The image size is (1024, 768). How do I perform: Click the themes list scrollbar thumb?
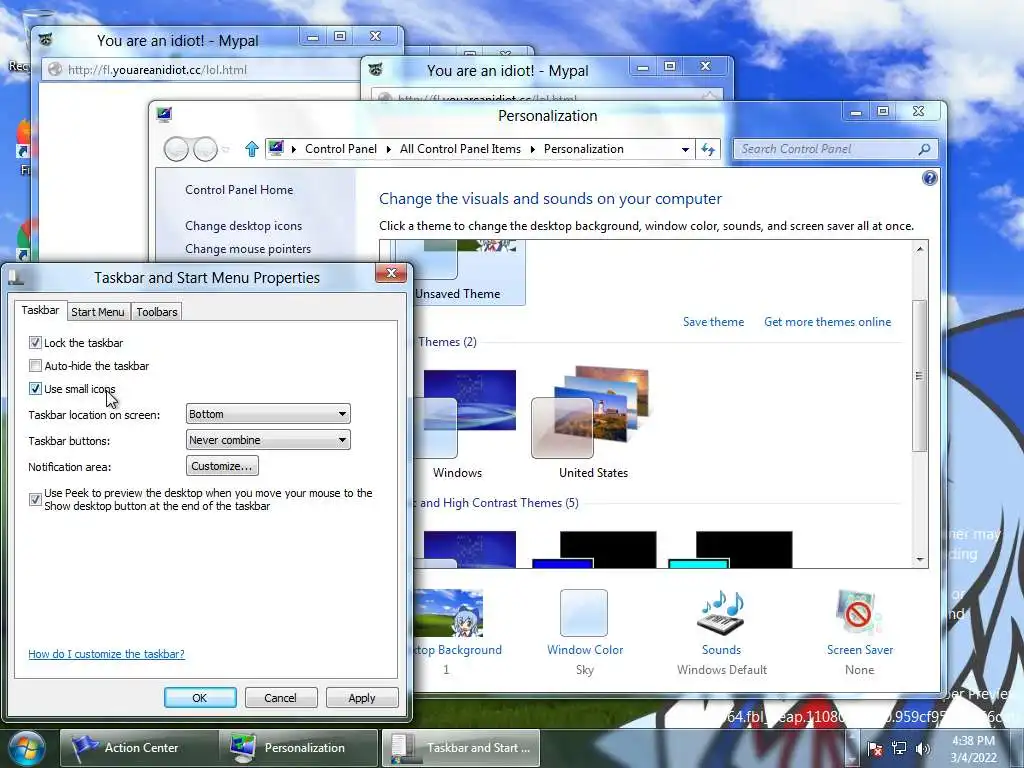pos(920,376)
